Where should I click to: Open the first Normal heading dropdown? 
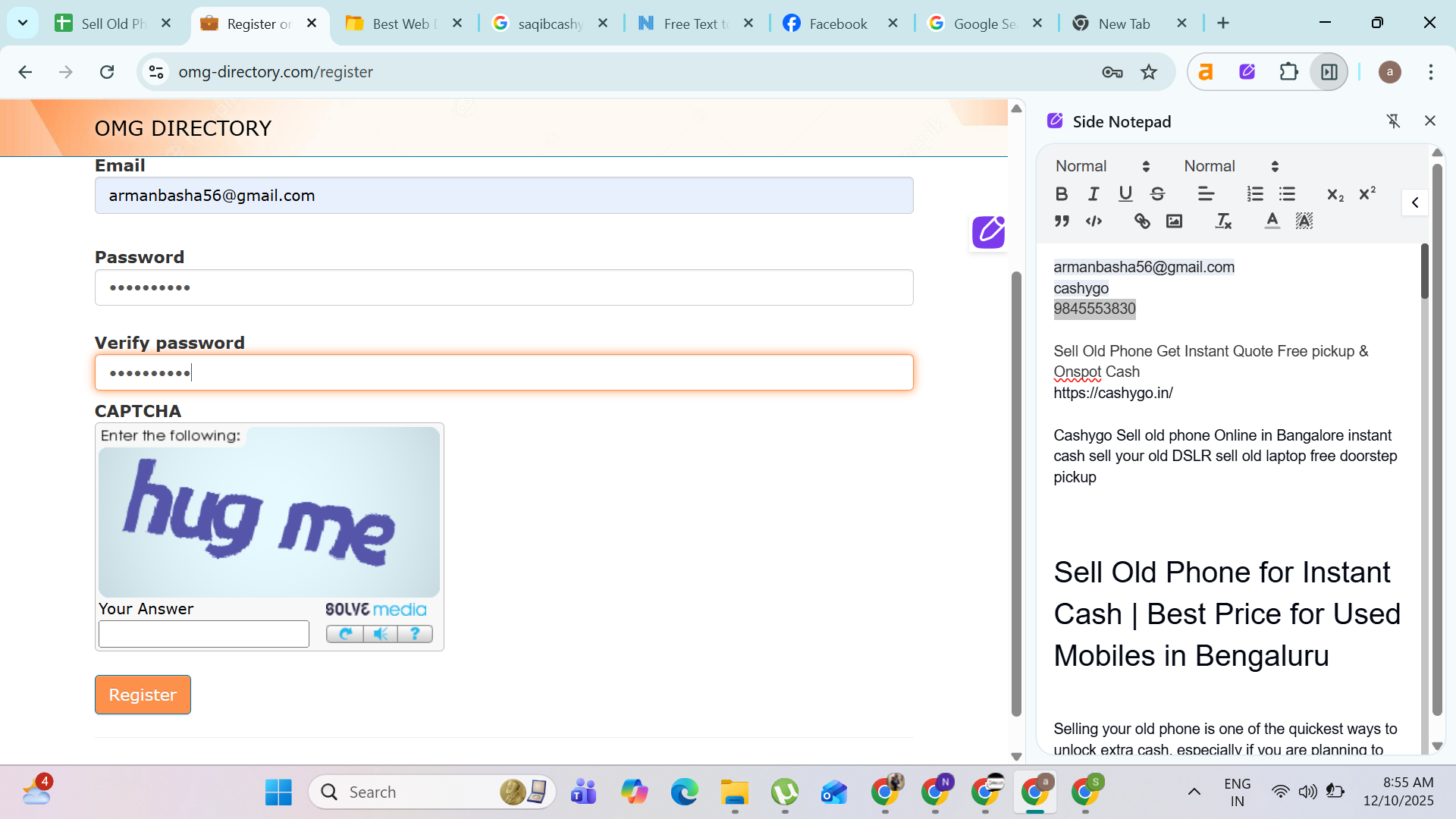point(1102,166)
